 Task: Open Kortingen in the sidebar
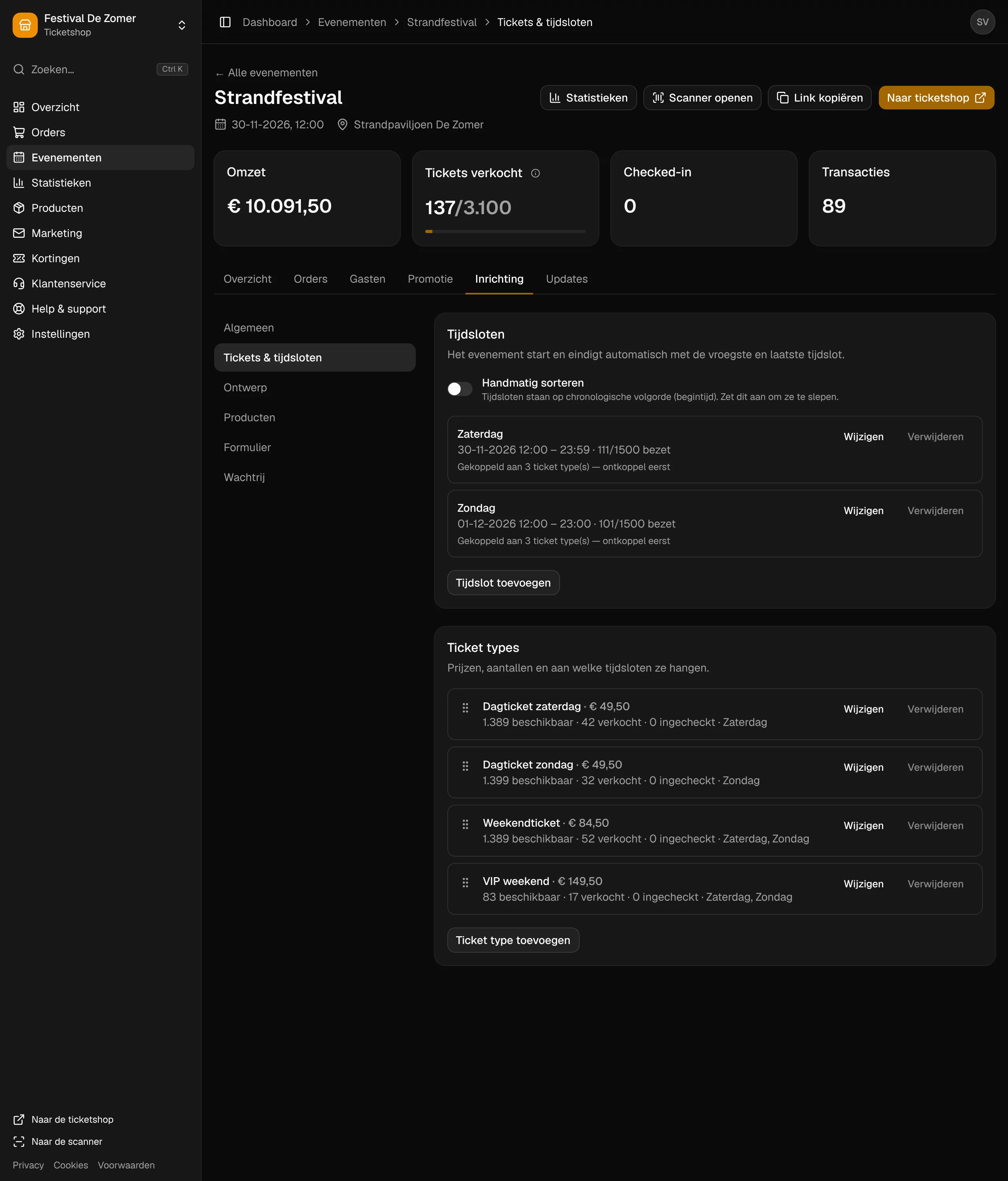[x=100, y=258]
